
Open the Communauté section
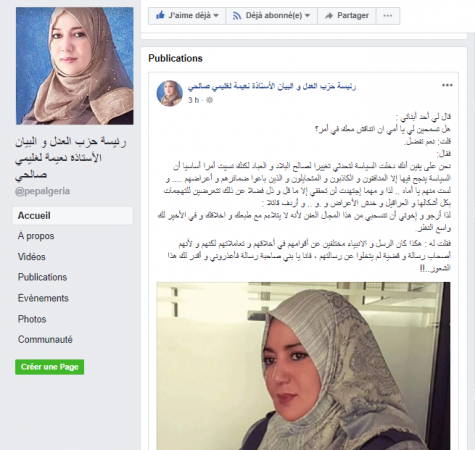45,340
